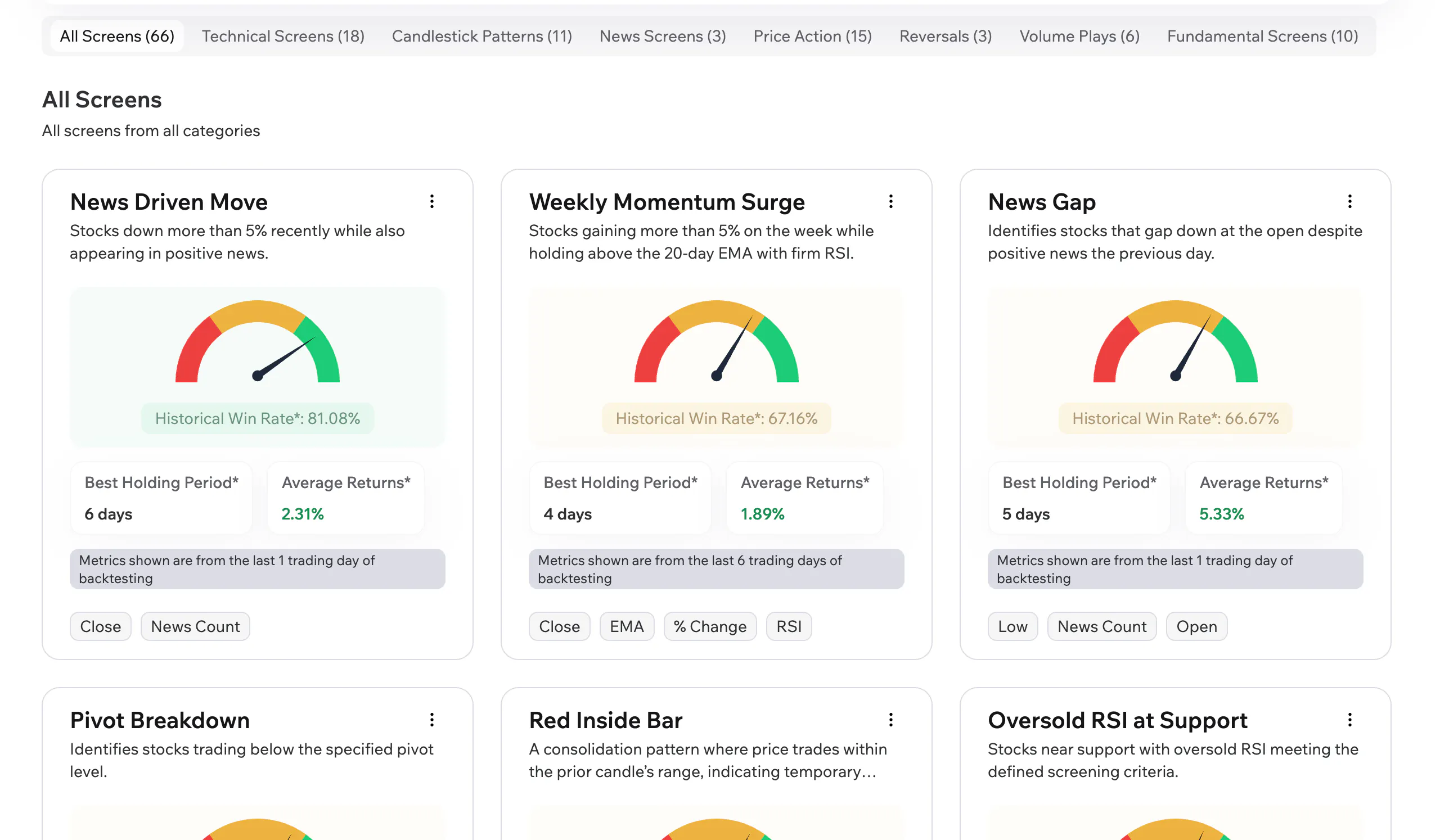Click the % Change tag
The image size is (1449, 840).
710,626
